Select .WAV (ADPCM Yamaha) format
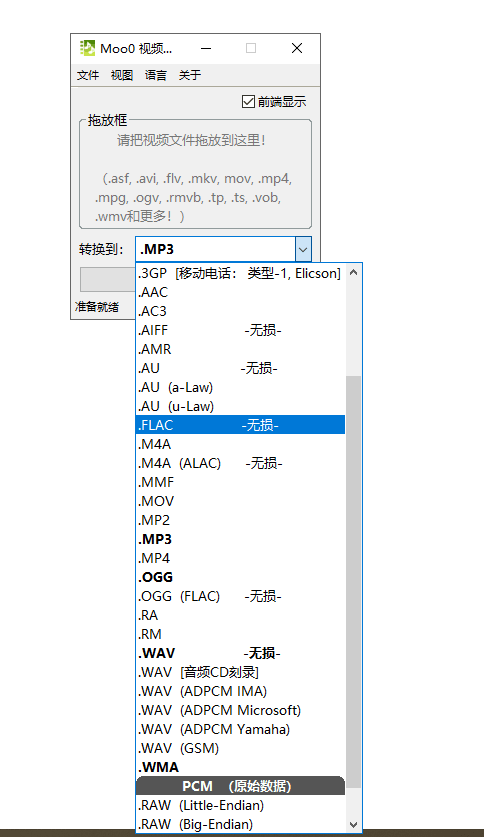Image resolution: width=484 pixels, height=837 pixels. point(241,729)
